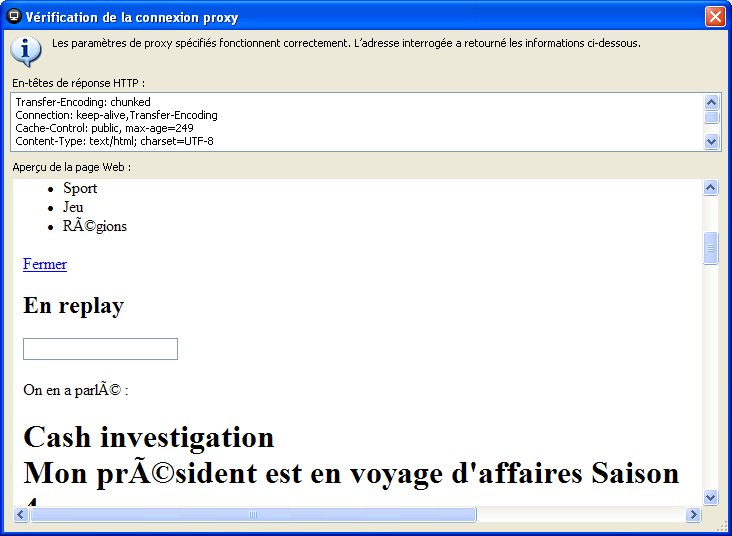The image size is (732, 536).
Task: Click the Cash investigation heading
Action: point(148,437)
